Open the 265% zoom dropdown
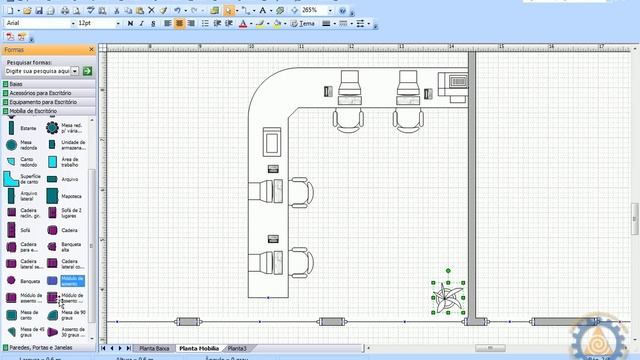 [330, 11]
